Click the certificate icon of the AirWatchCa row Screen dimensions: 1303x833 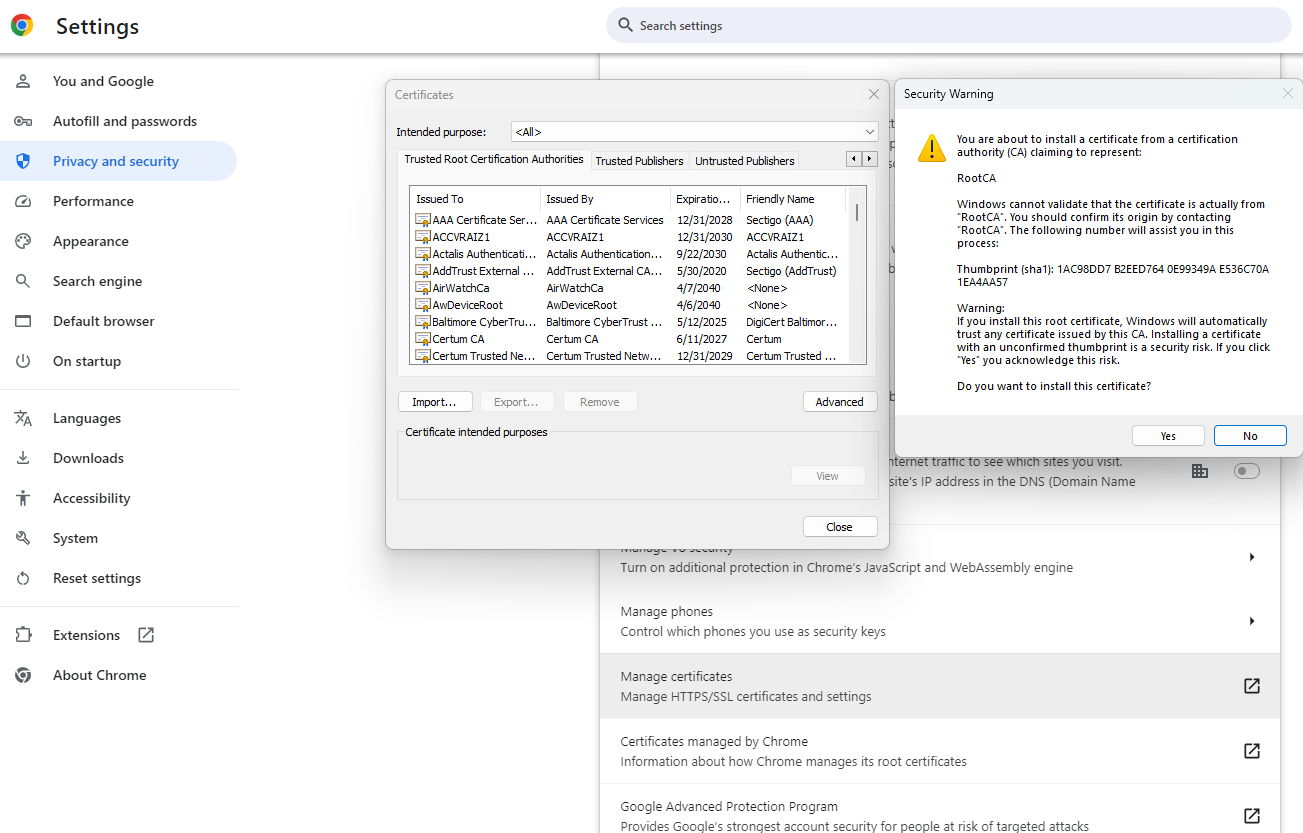point(423,288)
